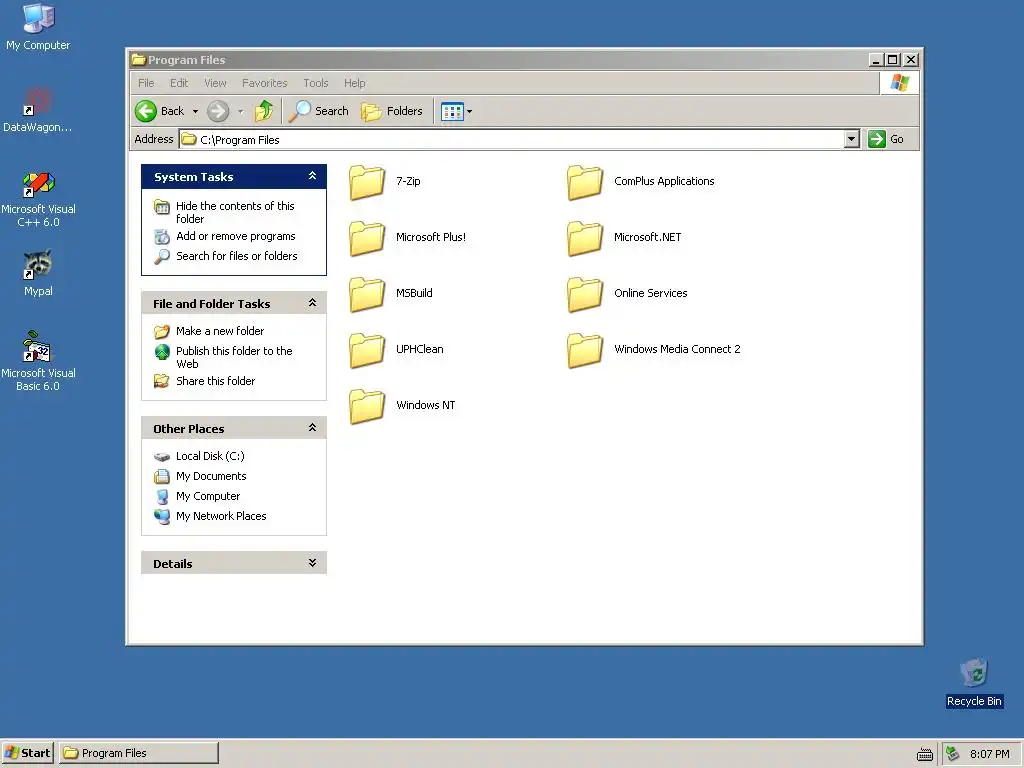Click the Views icon in toolbar
The height and width of the screenshot is (768, 1024).
pos(452,112)
